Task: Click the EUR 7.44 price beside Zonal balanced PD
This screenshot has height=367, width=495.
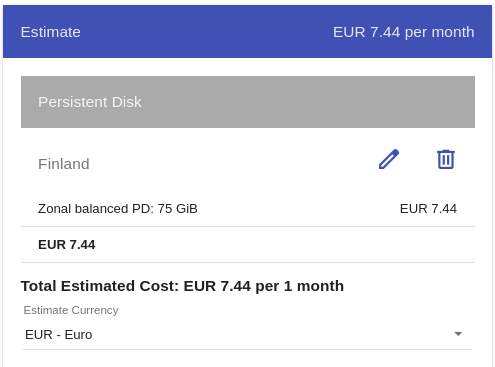Action: 428,209
